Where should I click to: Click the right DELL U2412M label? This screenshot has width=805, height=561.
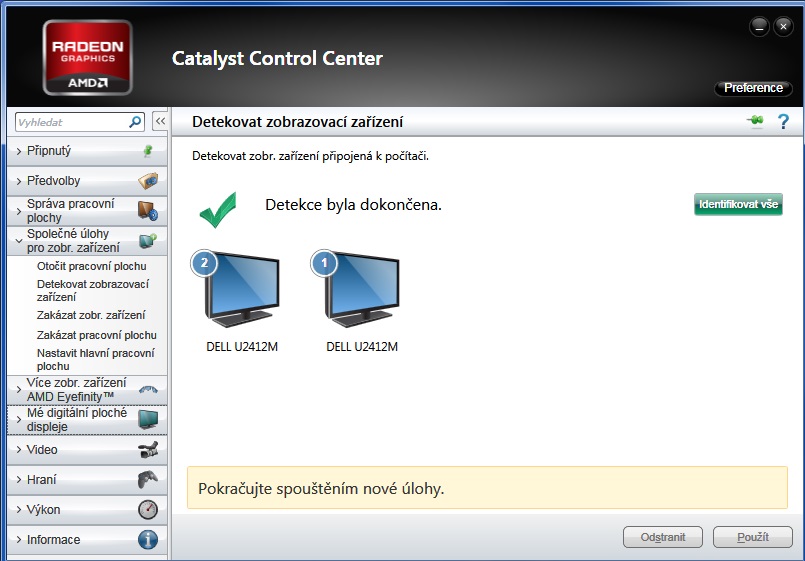[362, 347]
